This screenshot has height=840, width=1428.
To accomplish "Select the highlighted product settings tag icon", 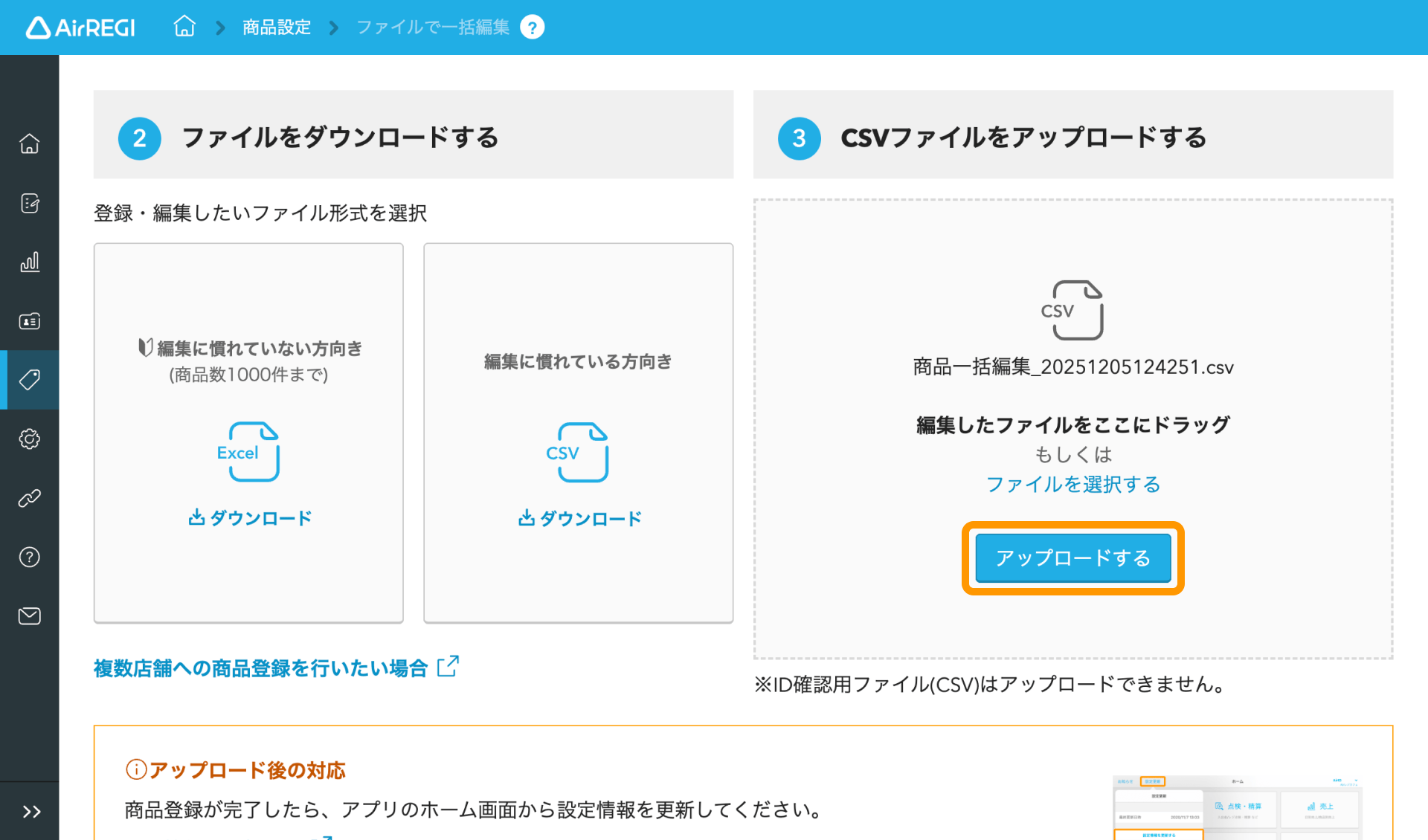I will tap(29, 380).
